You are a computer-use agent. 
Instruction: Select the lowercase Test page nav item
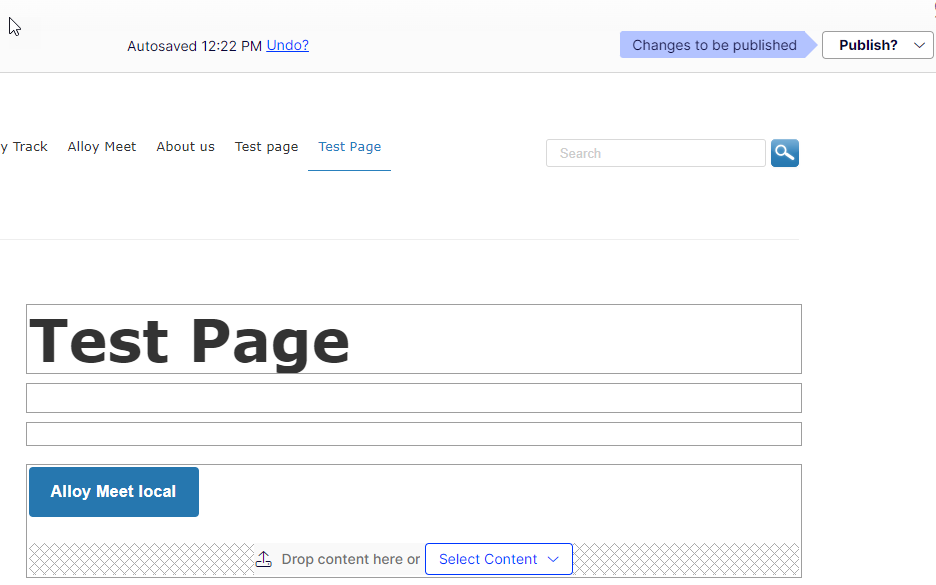point(266,147)
